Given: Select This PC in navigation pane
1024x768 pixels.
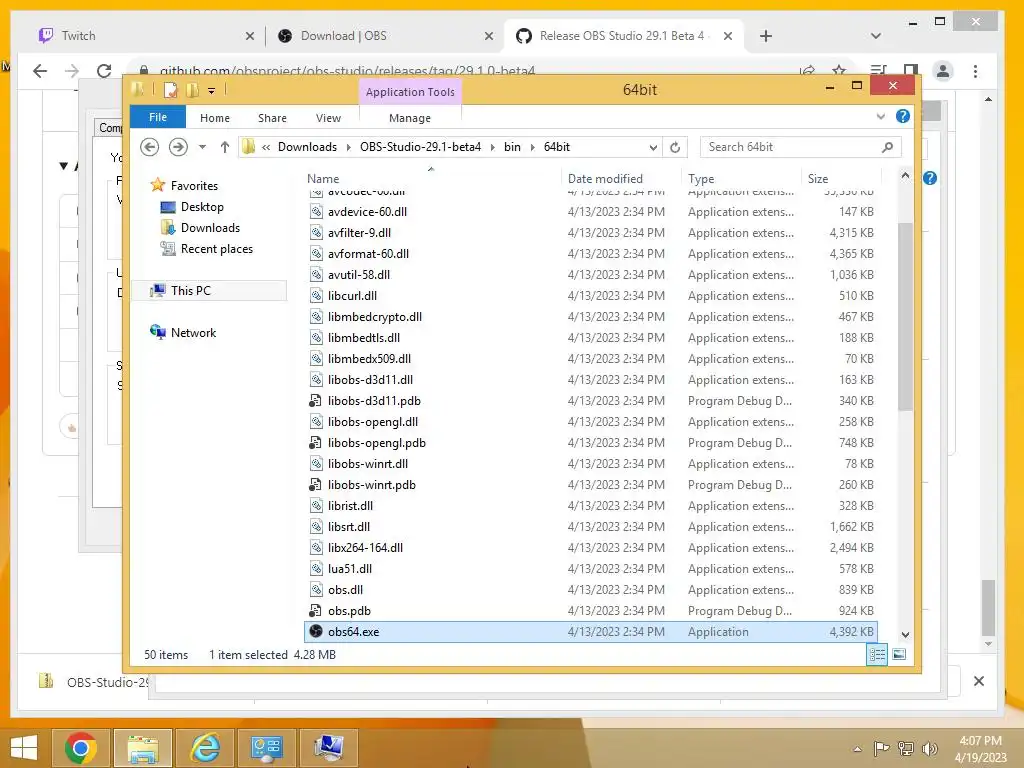Looking at the screenshot, I should pyautogui.click(x=191, y=291).
